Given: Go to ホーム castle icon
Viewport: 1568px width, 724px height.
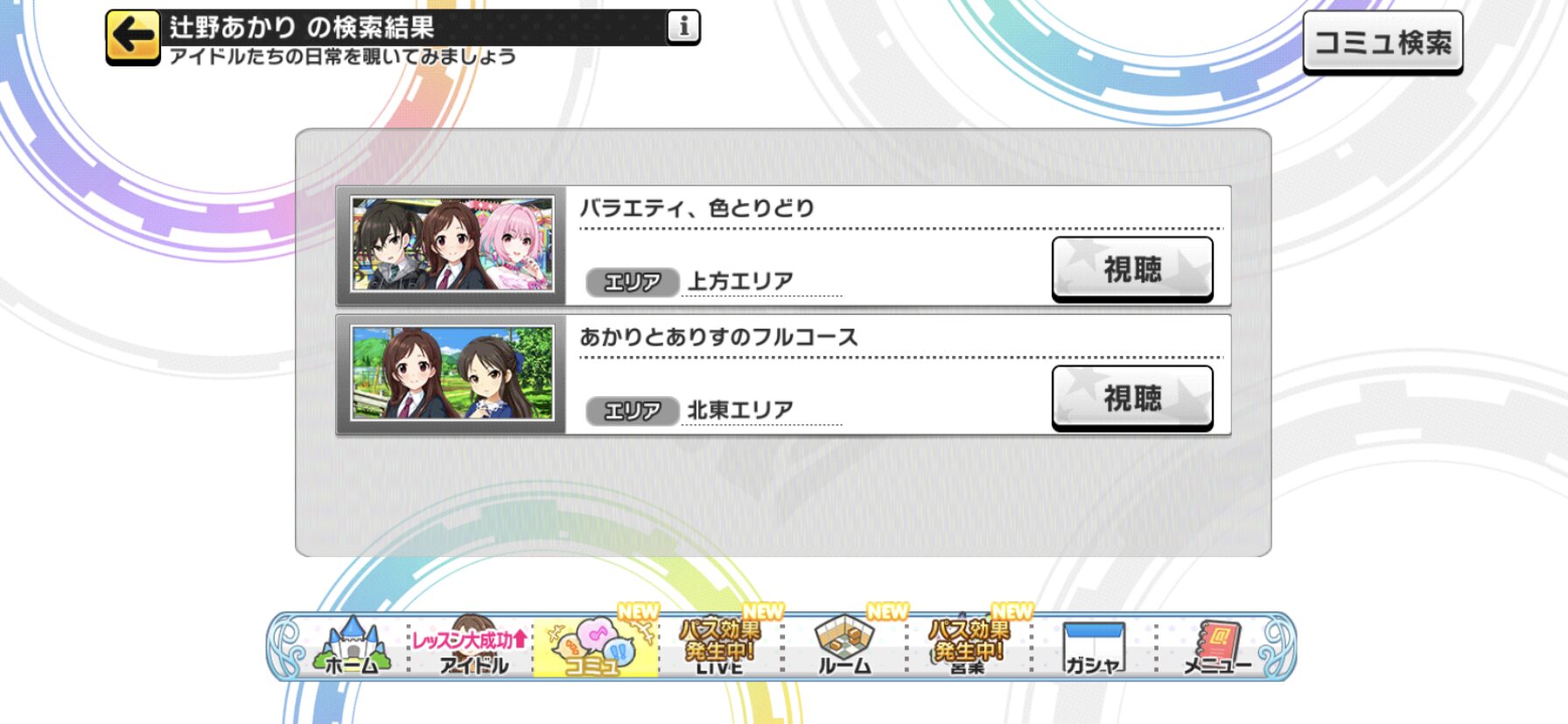Looking at the screenshot, I should click(x=352, y=646).
